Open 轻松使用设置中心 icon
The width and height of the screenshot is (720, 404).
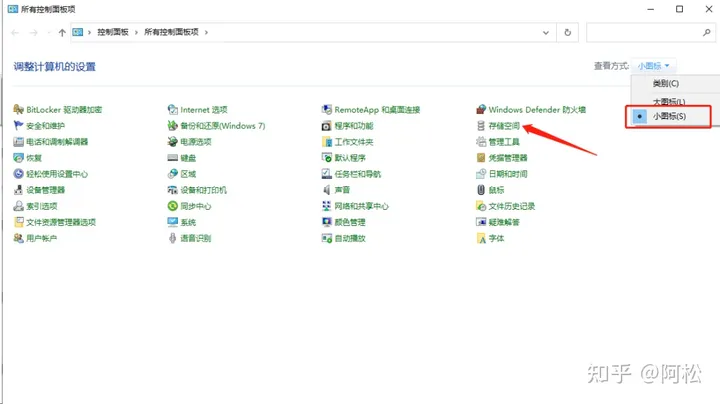18,174
